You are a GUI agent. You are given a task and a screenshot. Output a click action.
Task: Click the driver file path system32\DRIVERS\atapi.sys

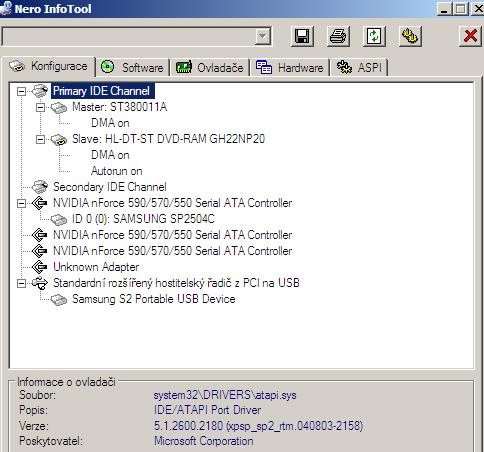pos(225,395)
